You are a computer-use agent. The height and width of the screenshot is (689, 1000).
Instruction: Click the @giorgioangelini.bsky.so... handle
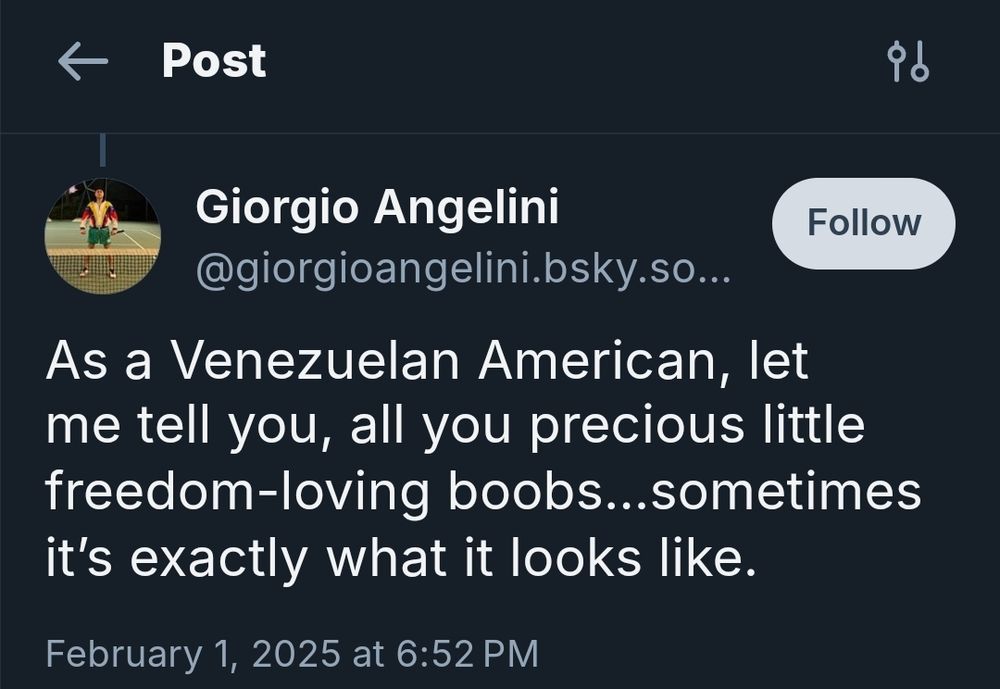click(463, 269)
